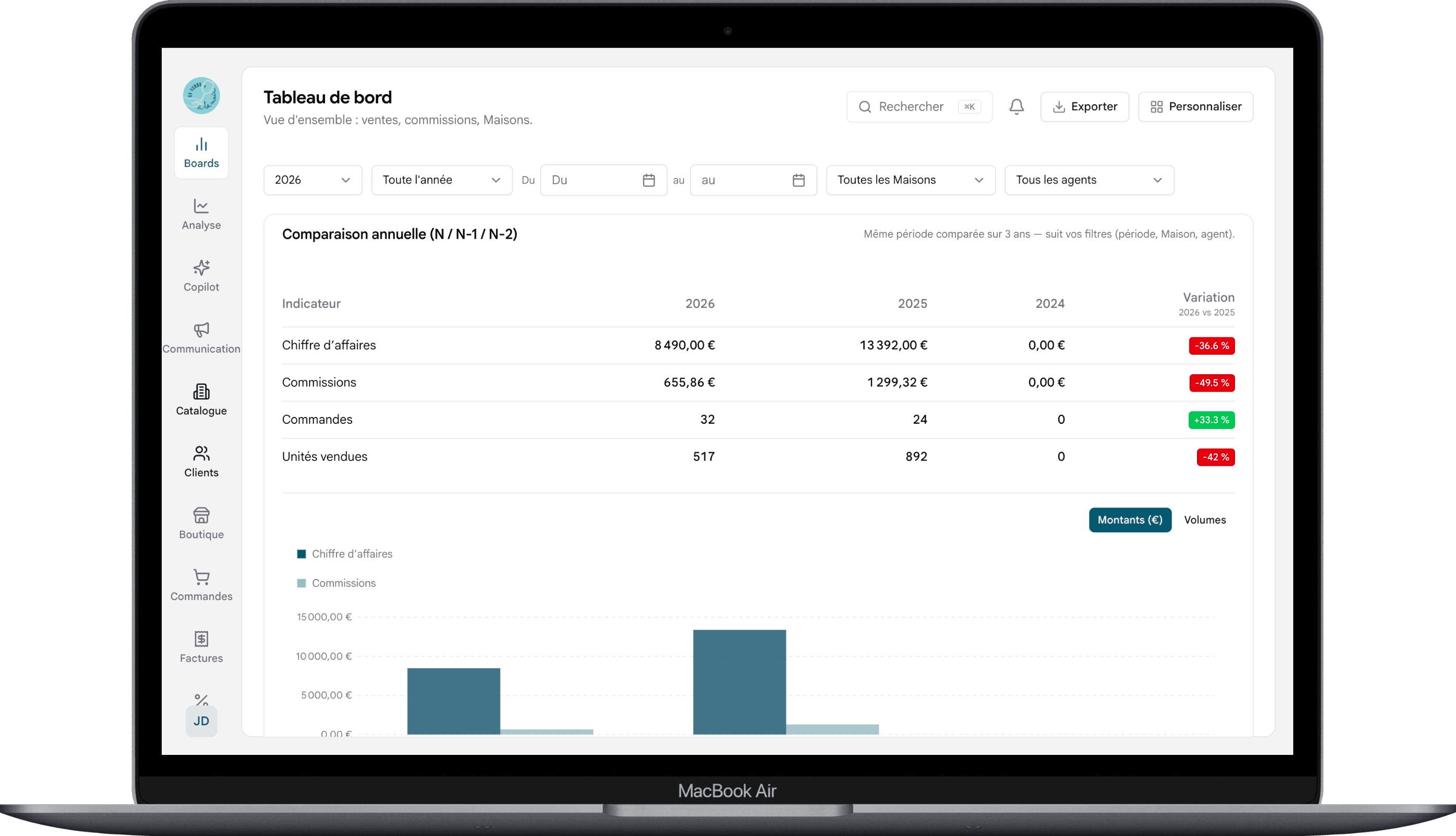Expand the 2026 year dropdown
This screenshot has width=1456, height=836.
pos(313,180)
